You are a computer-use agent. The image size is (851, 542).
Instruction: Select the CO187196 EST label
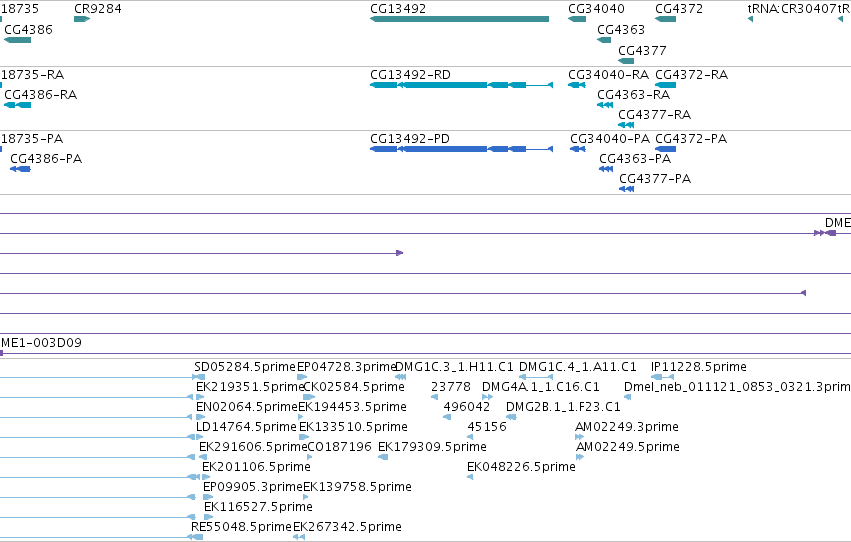339,447
